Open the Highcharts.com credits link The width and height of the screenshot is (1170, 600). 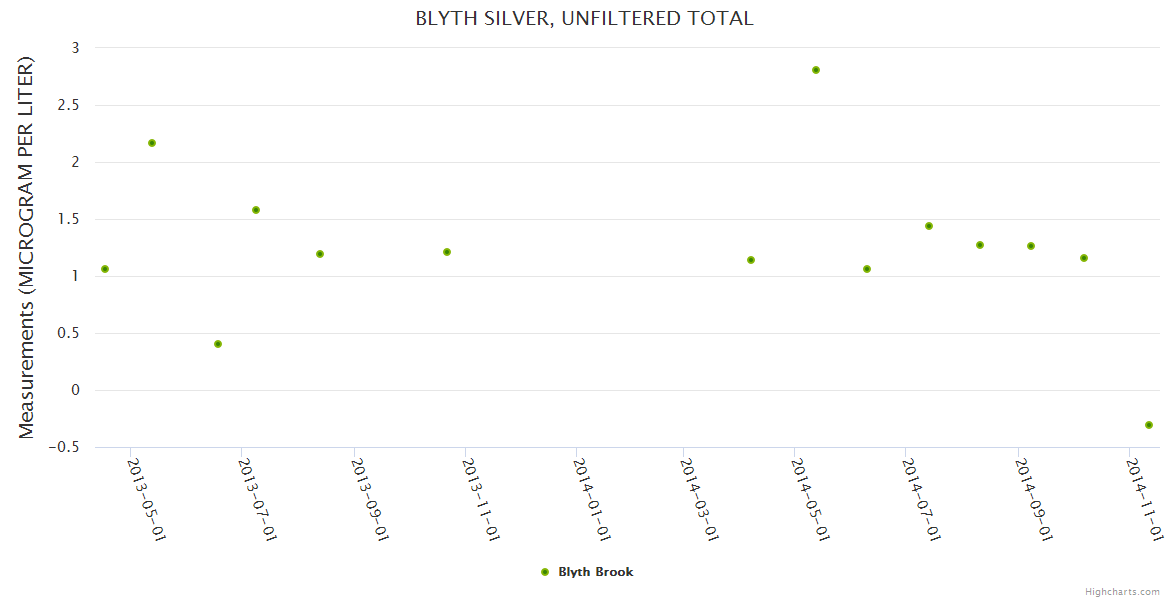click(1122, 592)
